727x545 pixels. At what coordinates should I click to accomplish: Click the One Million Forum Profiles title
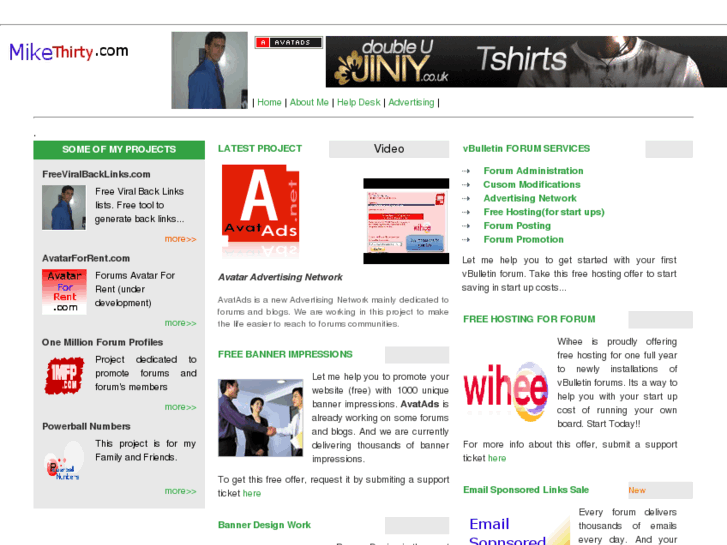click(x=102, y=342)
